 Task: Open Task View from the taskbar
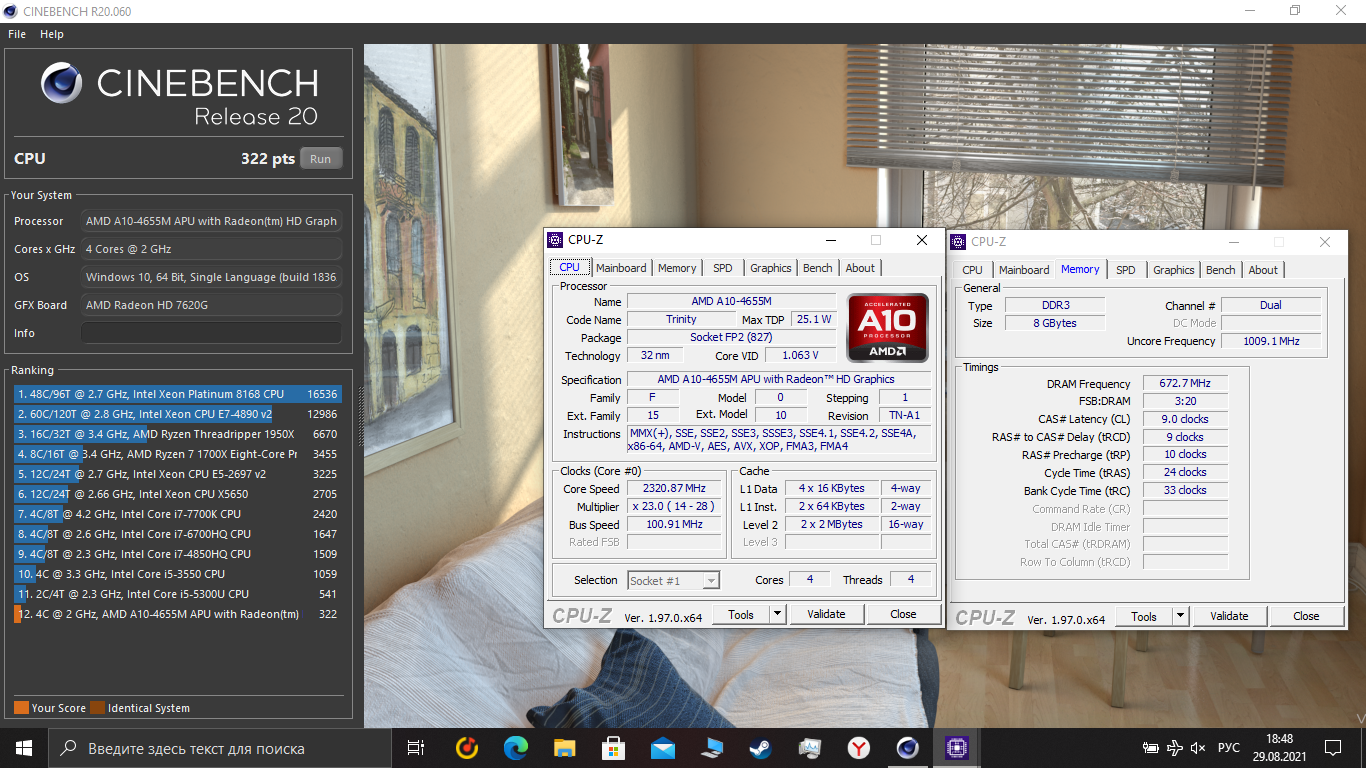coord(416,747)
